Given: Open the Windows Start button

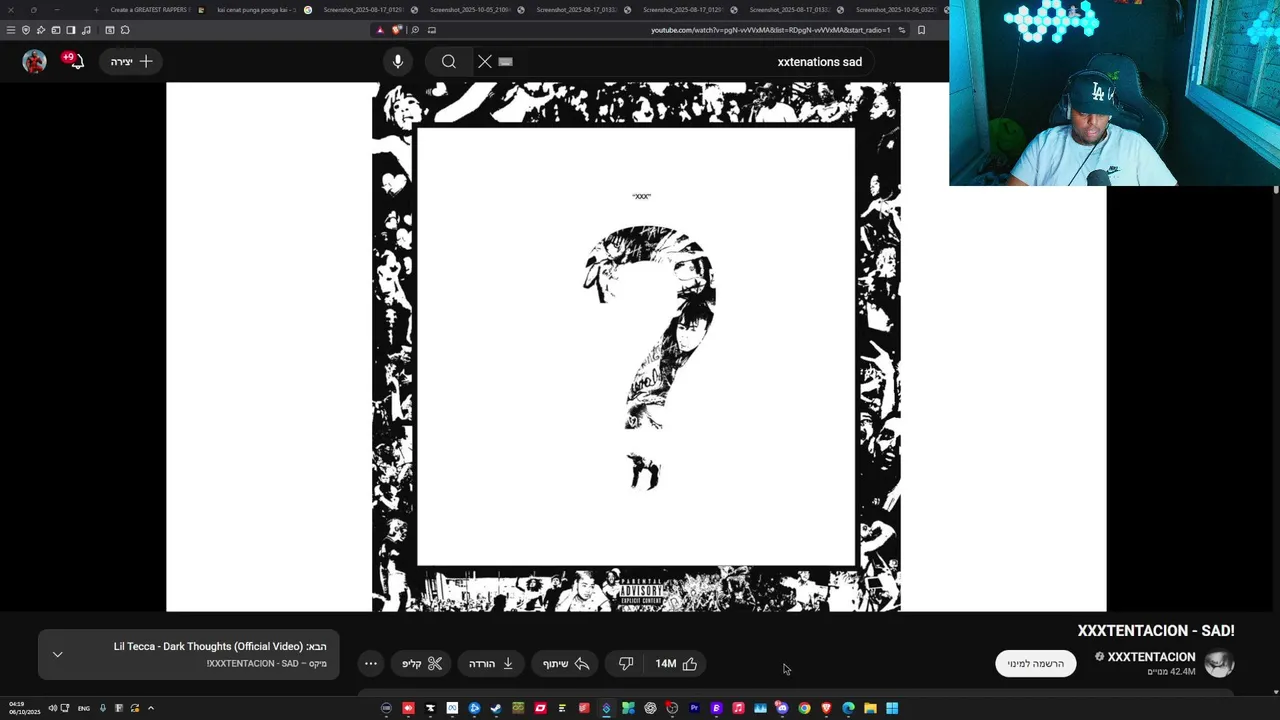Looking at the screenshot, I should (892, 709).
